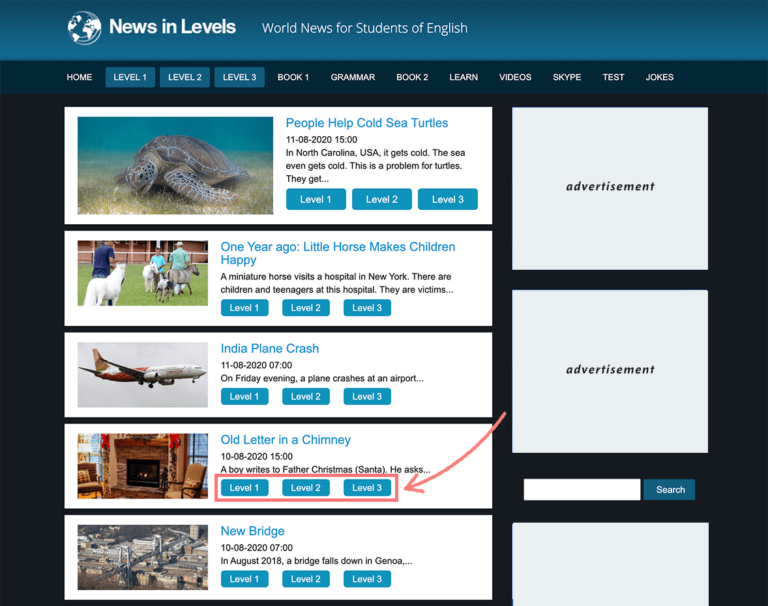Image resolution: width=768 pixels, height=606 pixels.
Task: Open Level 3 of Old Letter in a Chimney
Action: coord(367,488)
